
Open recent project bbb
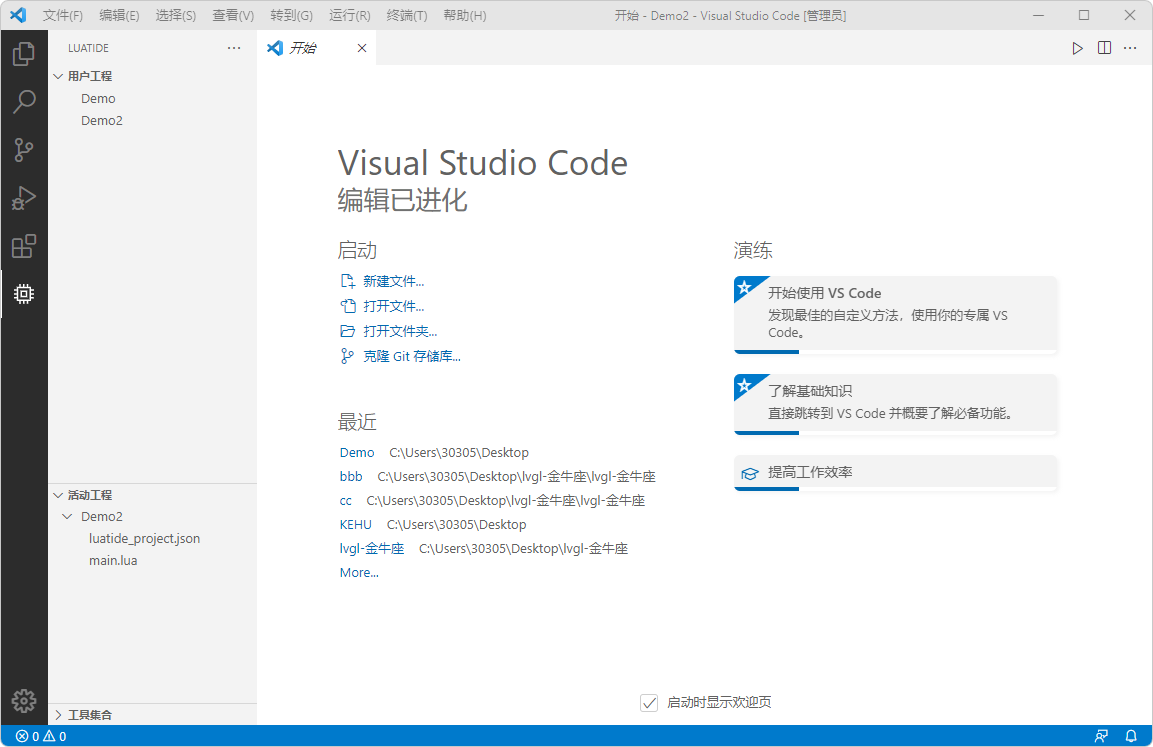coord(351,477)
